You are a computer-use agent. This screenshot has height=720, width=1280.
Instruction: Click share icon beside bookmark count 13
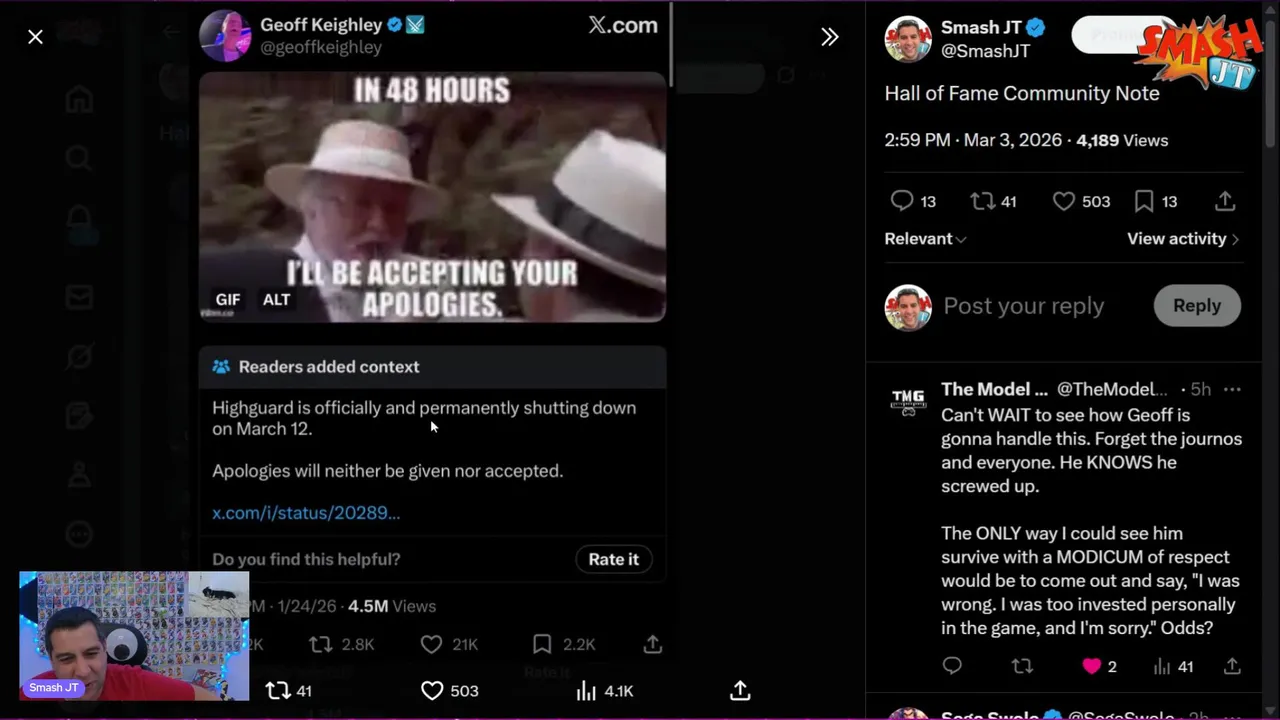[x=1225, y=201]
